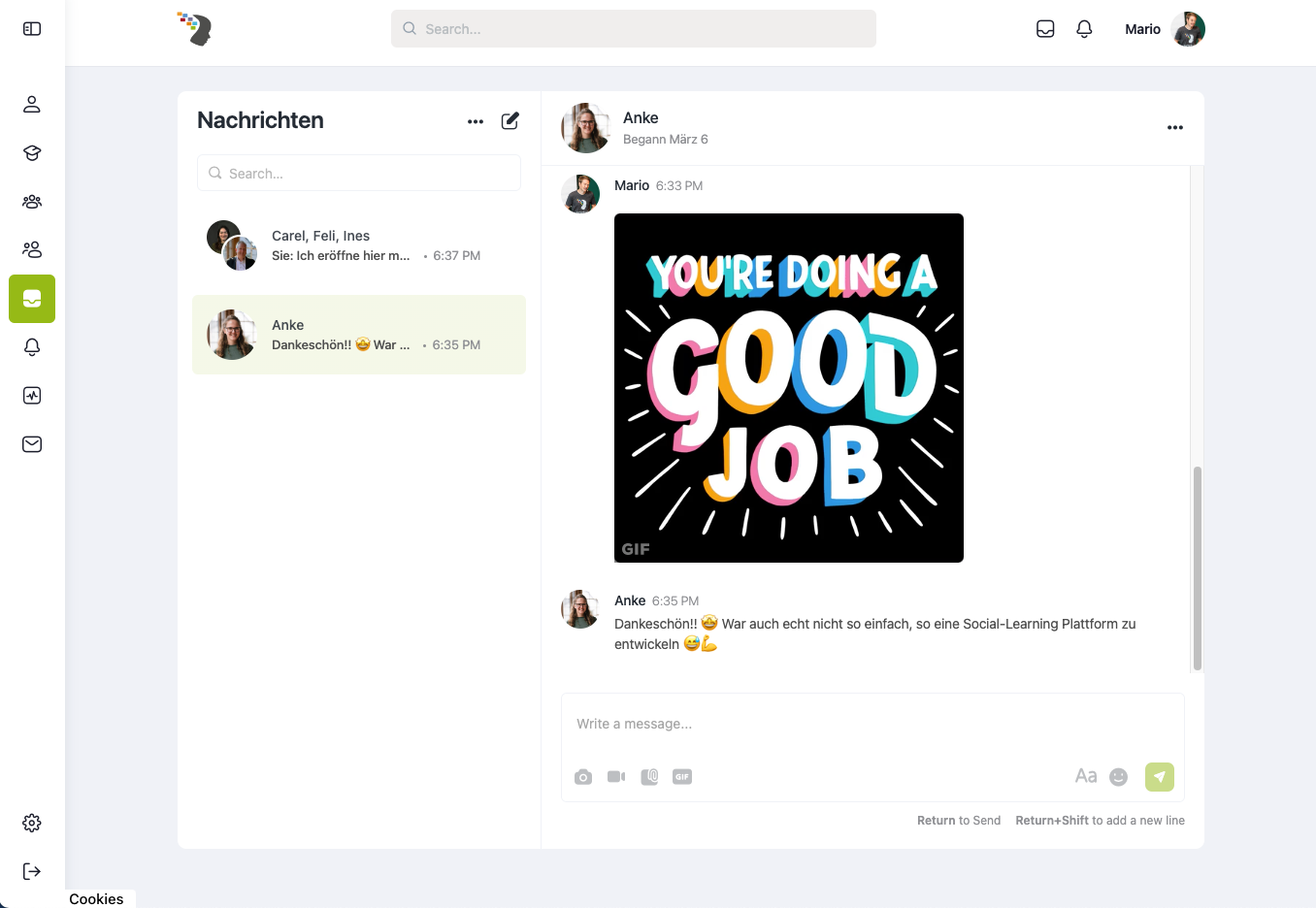Open the profile icon in the sidebar
Image resolution: width=1316 pixels, height=908 pixels.
pos(32,104)
